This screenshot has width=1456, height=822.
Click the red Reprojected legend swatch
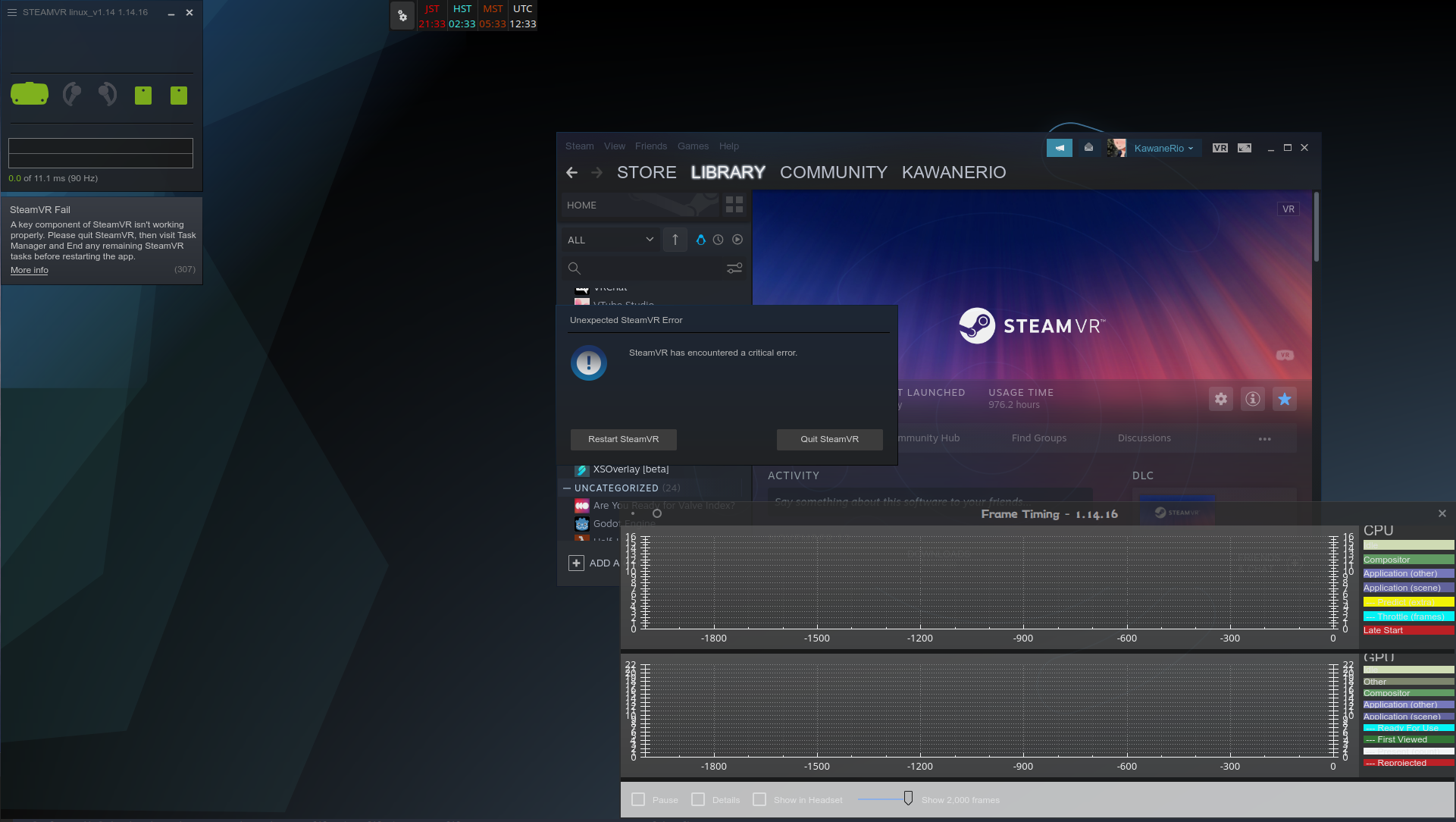pyautogui.click(x=1408, y=763)
